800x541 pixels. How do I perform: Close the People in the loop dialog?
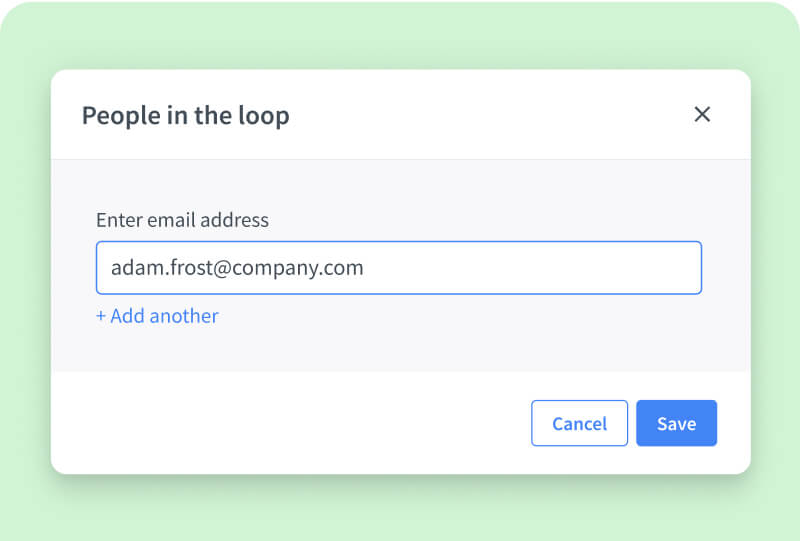(x=702, y=115)
